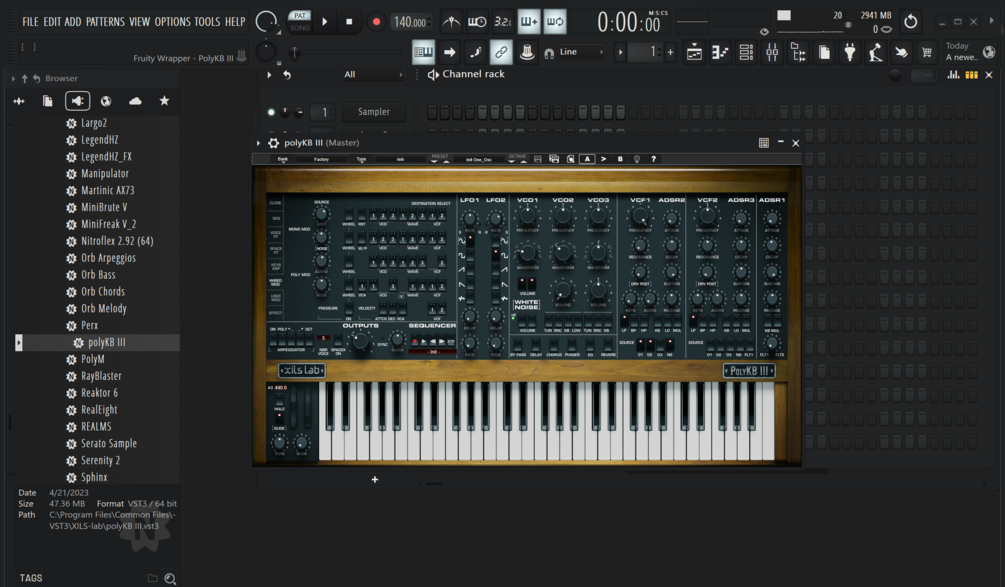Toggle wait for input before recording
Screen dimensions: 1005x587
click(x=477, y=22)
